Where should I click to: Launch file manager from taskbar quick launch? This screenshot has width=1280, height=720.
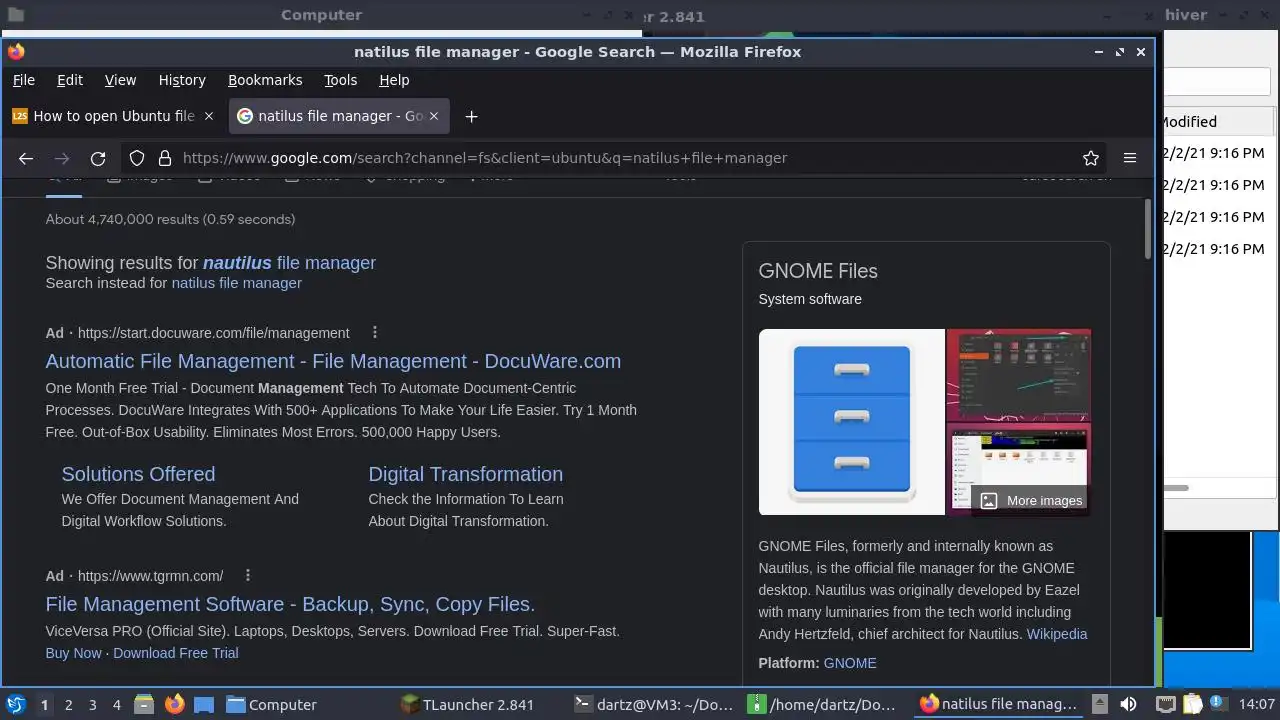144,704
